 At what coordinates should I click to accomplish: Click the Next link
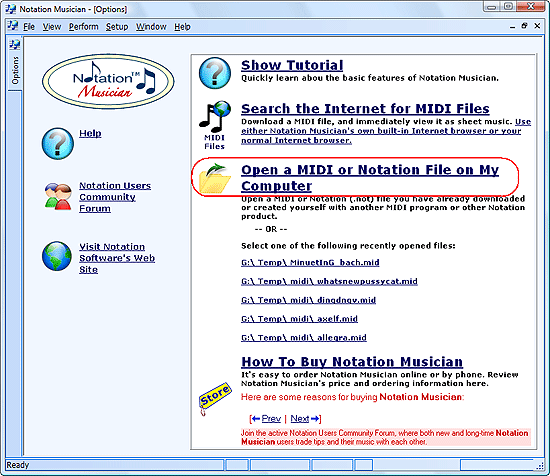pyautogui.click(x=300, y=418)
